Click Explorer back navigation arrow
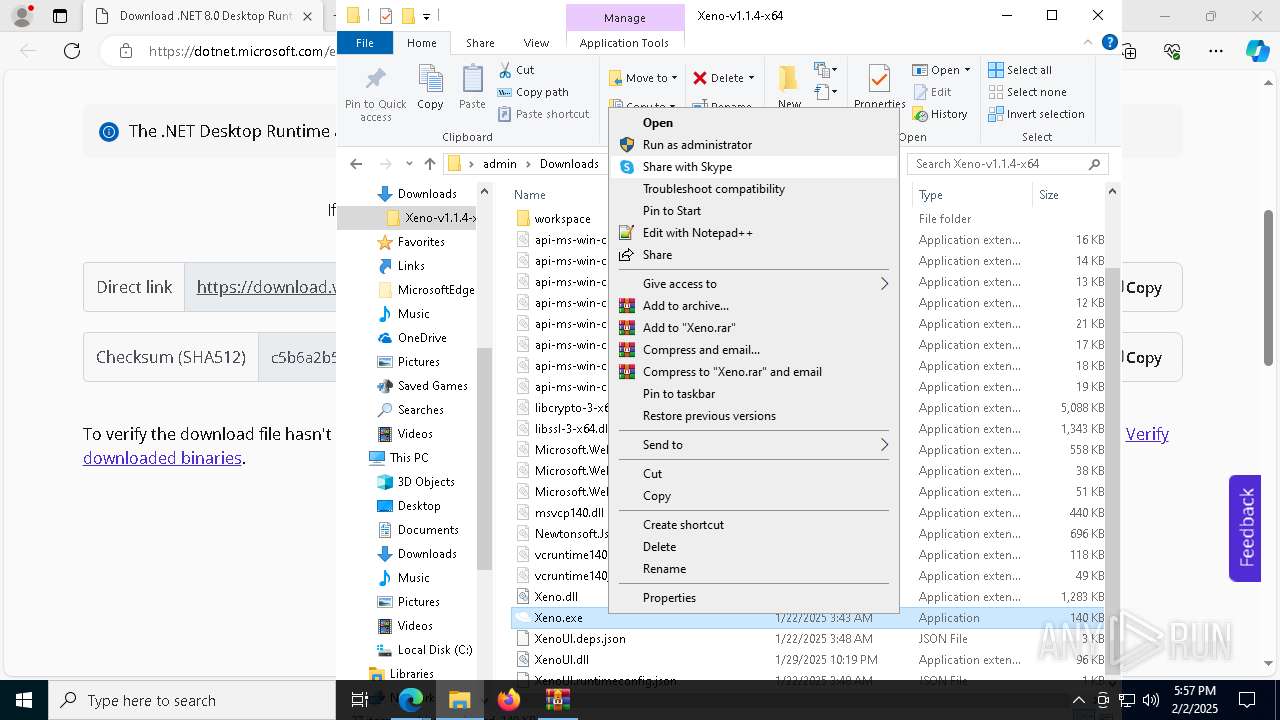The height and width of the screenshot is (720, 1280). pos(356,164)
